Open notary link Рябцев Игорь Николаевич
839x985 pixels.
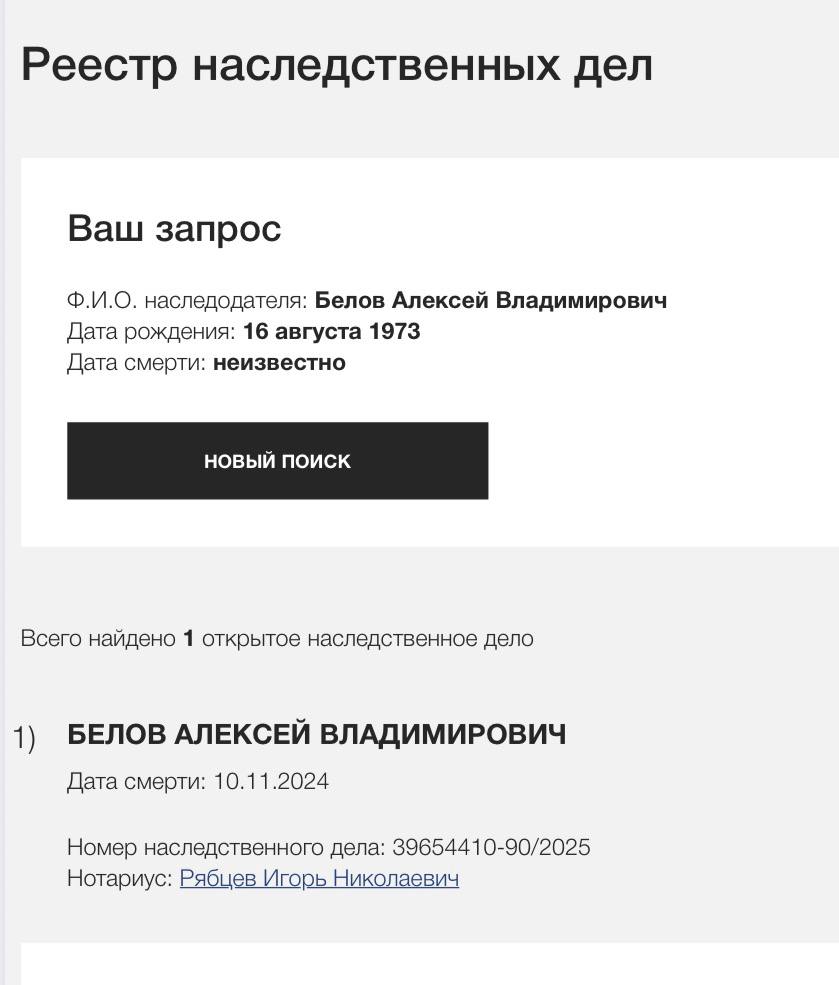pyautogui.click(x=319, y=879)
